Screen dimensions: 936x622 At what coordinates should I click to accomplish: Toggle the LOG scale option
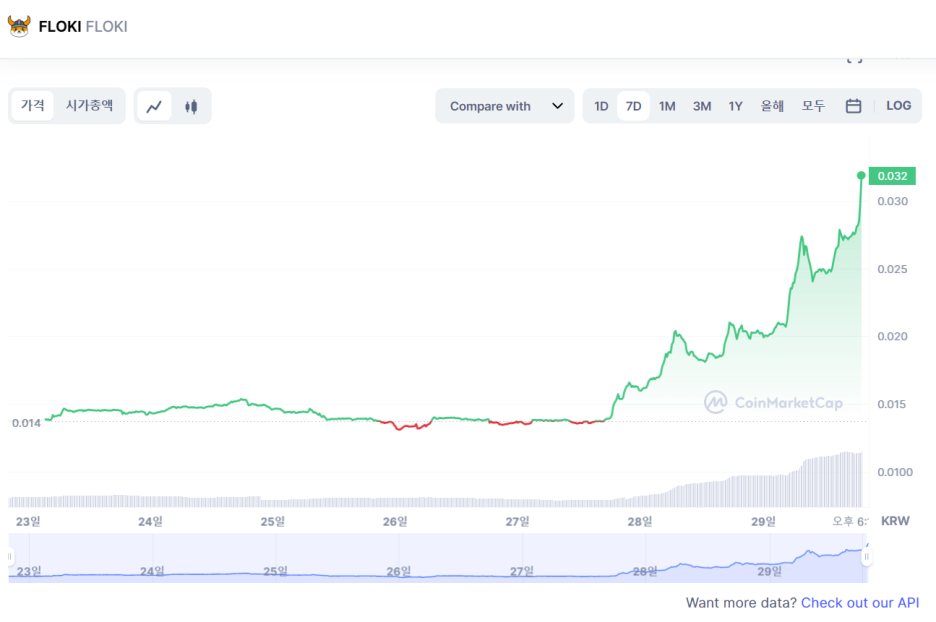tap(898, 106)
